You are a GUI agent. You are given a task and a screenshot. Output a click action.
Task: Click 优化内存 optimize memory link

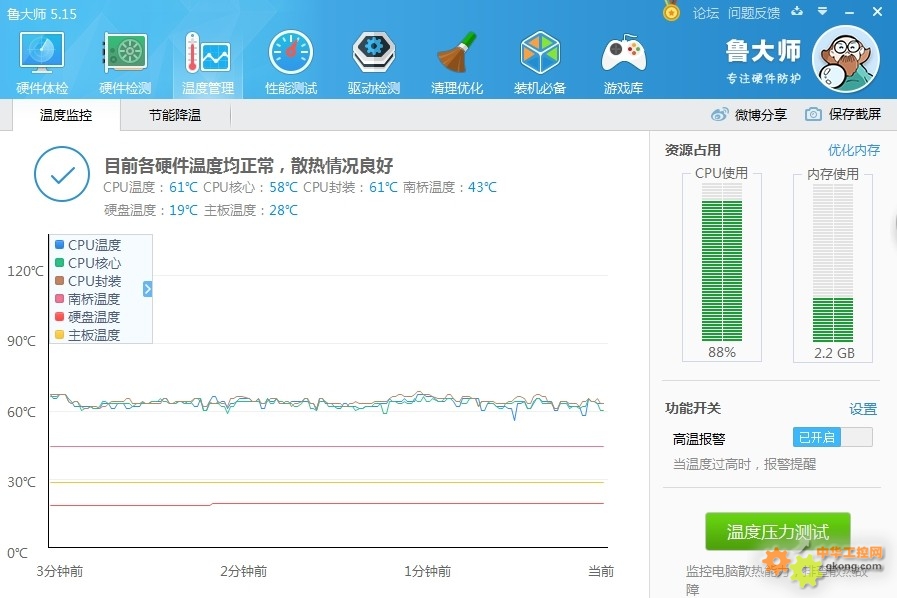(x=854, y=150)
